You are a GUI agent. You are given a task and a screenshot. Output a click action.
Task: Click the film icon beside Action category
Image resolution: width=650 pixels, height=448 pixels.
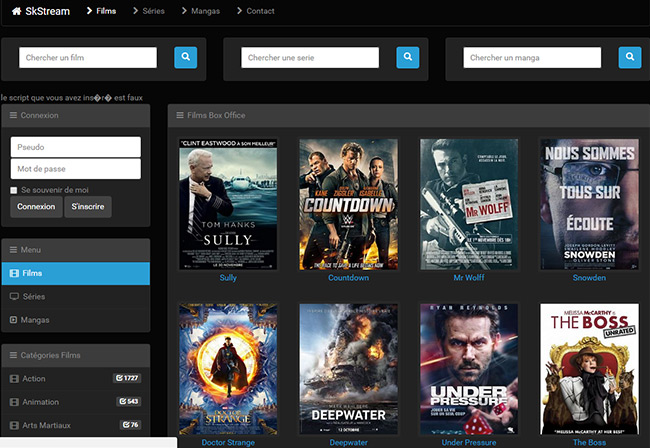point(14,378)
